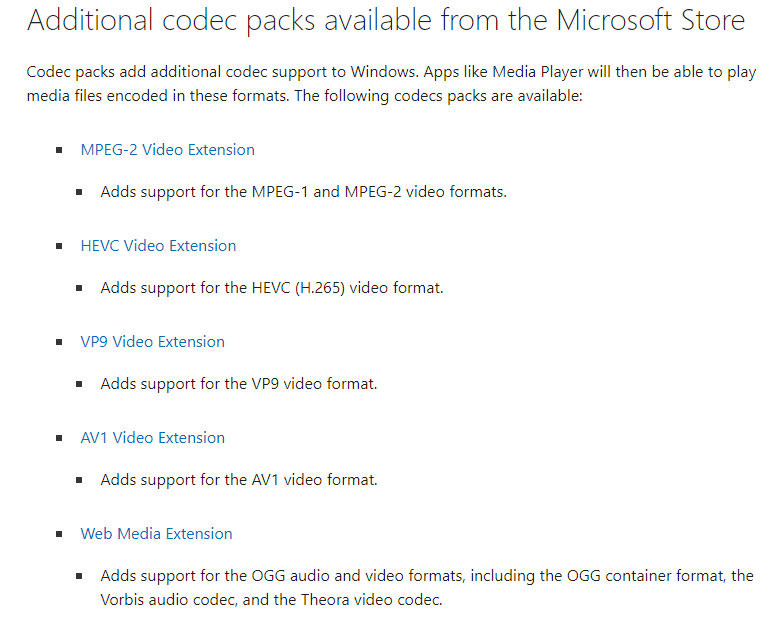The width and height of the screenshot is (773, 625).
Task: Click the 'Vorbis audio codec' text line
Action: pos(272,600)
